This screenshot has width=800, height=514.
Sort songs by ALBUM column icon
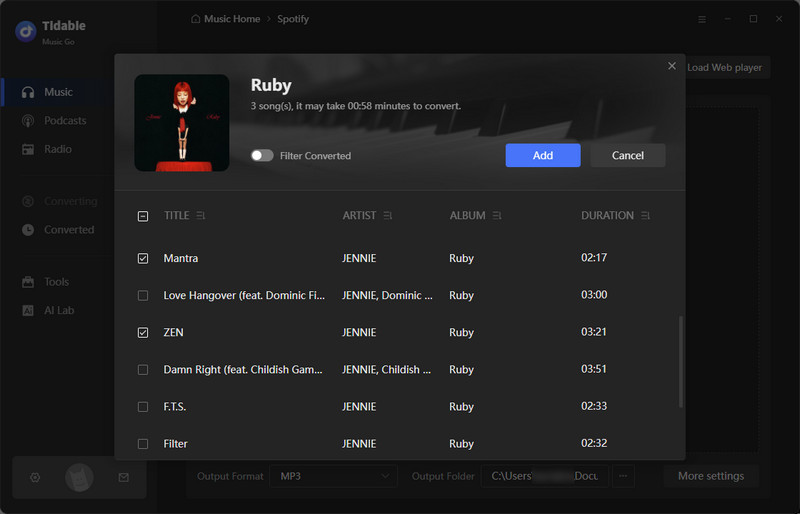pos(497,216)
